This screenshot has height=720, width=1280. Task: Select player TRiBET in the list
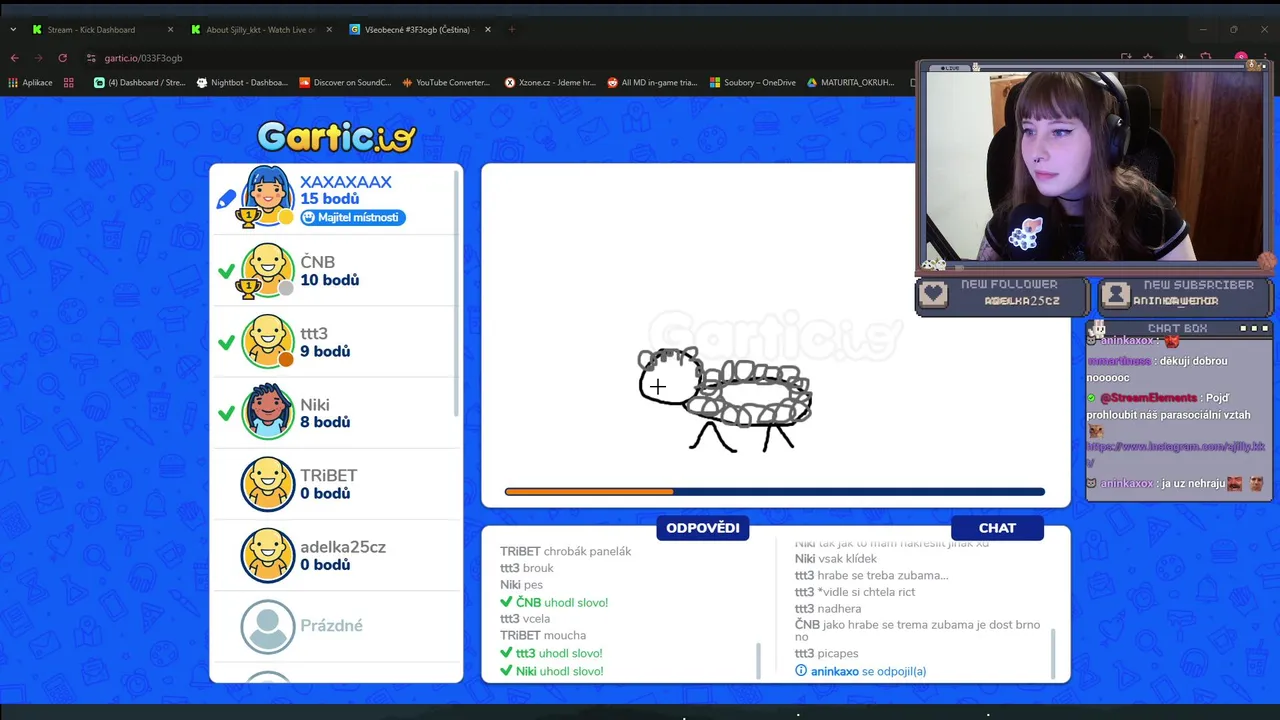334,483
